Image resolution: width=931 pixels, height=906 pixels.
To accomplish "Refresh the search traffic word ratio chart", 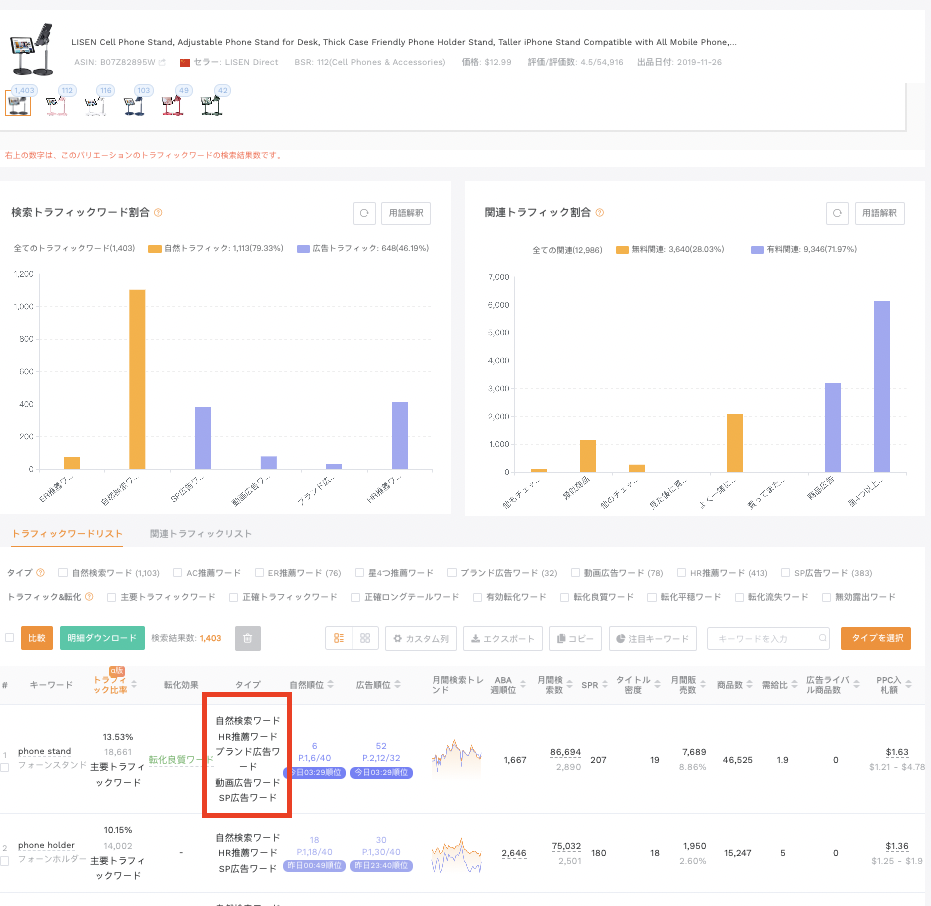I will pyautogui.click(x=364, y=213).
